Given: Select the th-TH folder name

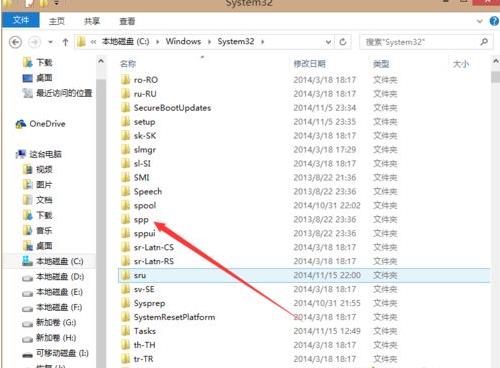Looking at the screenshot, I should 144,345.
